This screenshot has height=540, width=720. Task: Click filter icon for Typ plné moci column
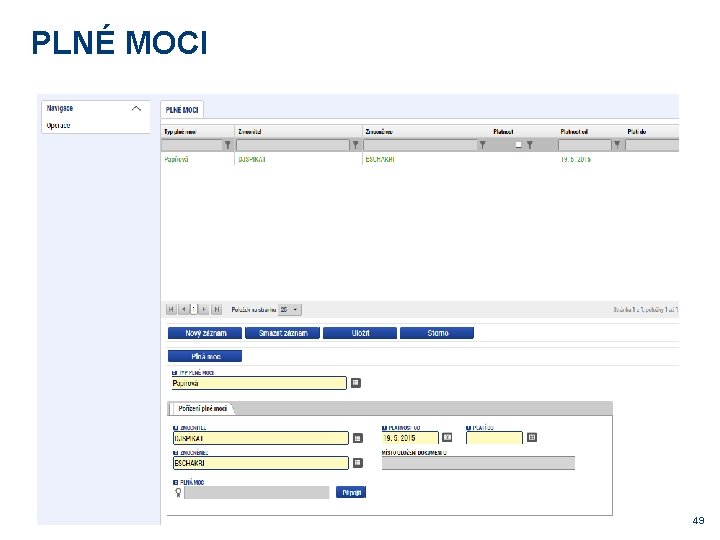coord(227,145)
